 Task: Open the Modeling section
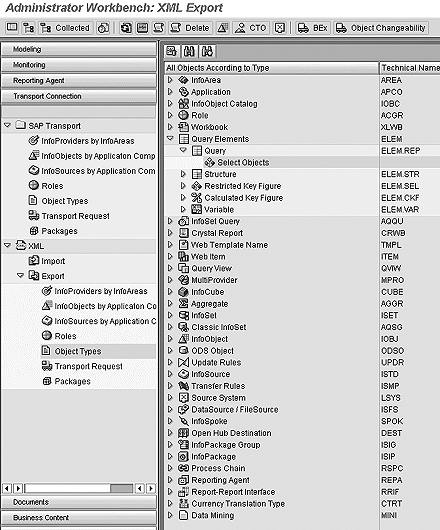(79, 49)
